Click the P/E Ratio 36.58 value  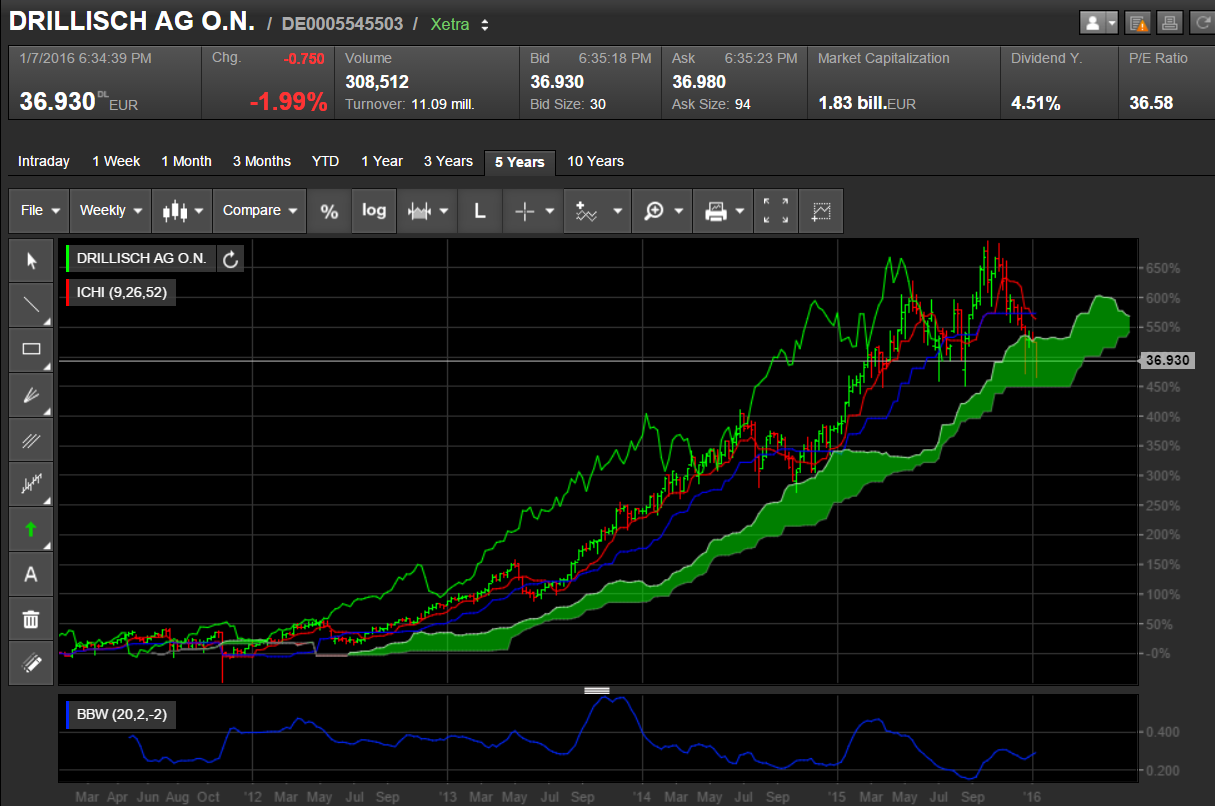point(1151,103)
